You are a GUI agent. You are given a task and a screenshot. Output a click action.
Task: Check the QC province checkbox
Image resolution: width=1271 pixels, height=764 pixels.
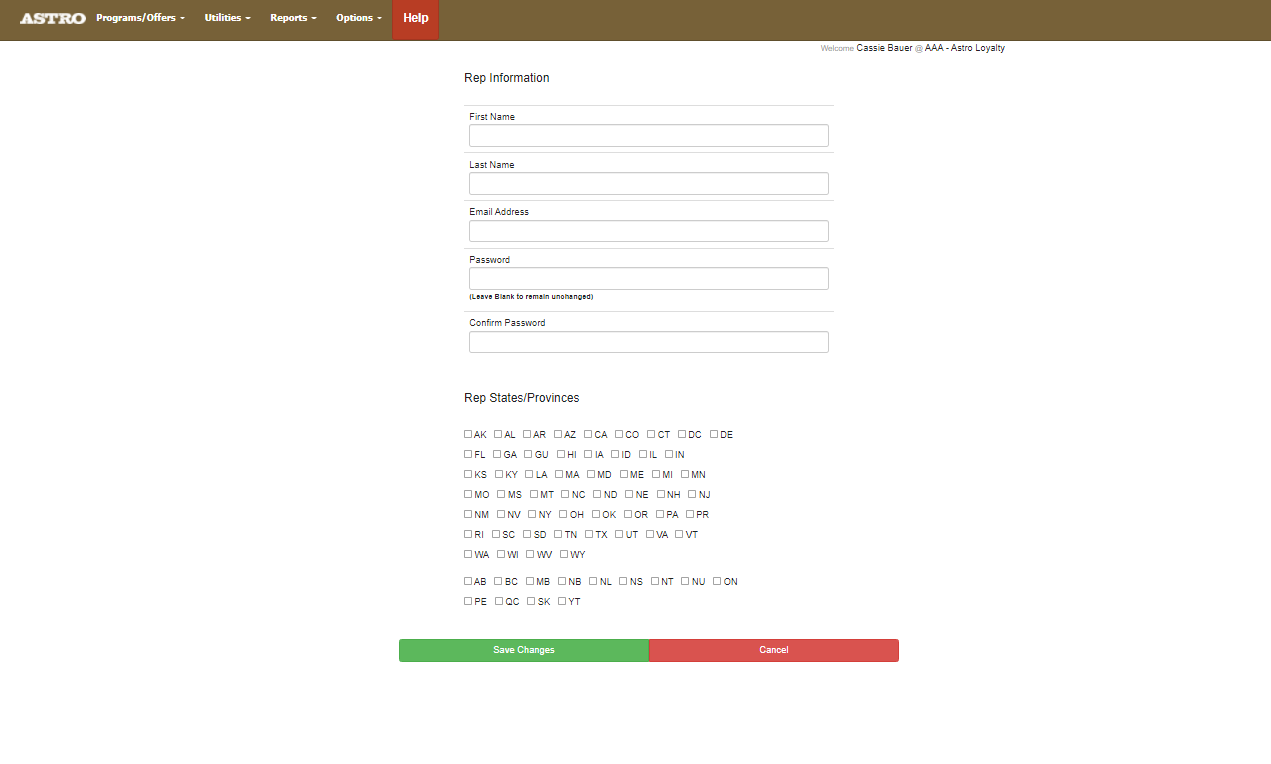(x=499, y=601)
